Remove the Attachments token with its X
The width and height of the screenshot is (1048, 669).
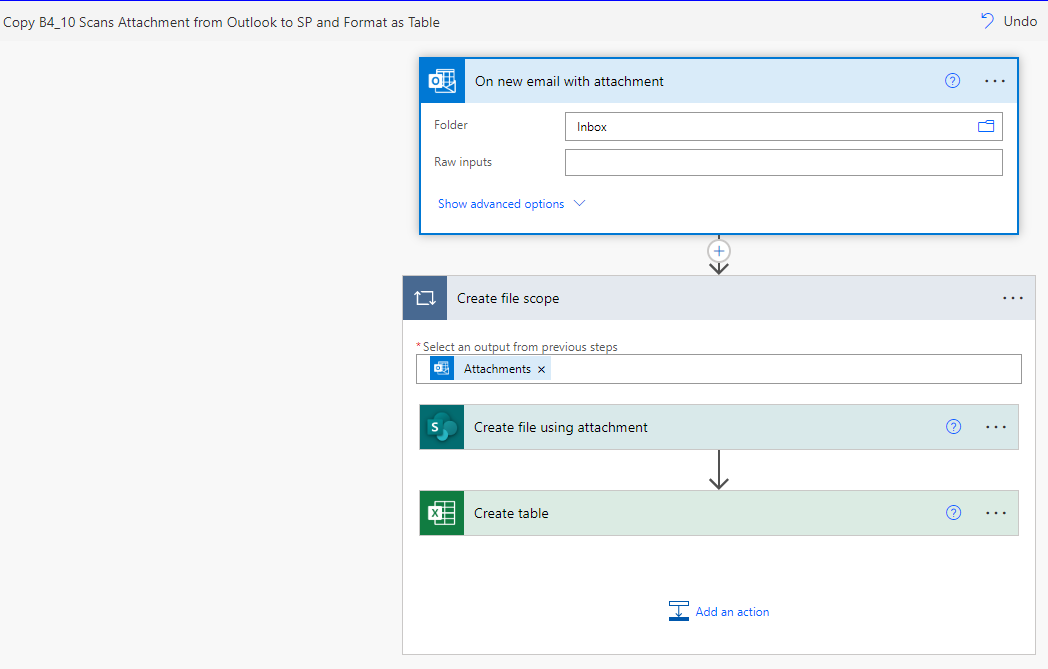tap(541, 368)
